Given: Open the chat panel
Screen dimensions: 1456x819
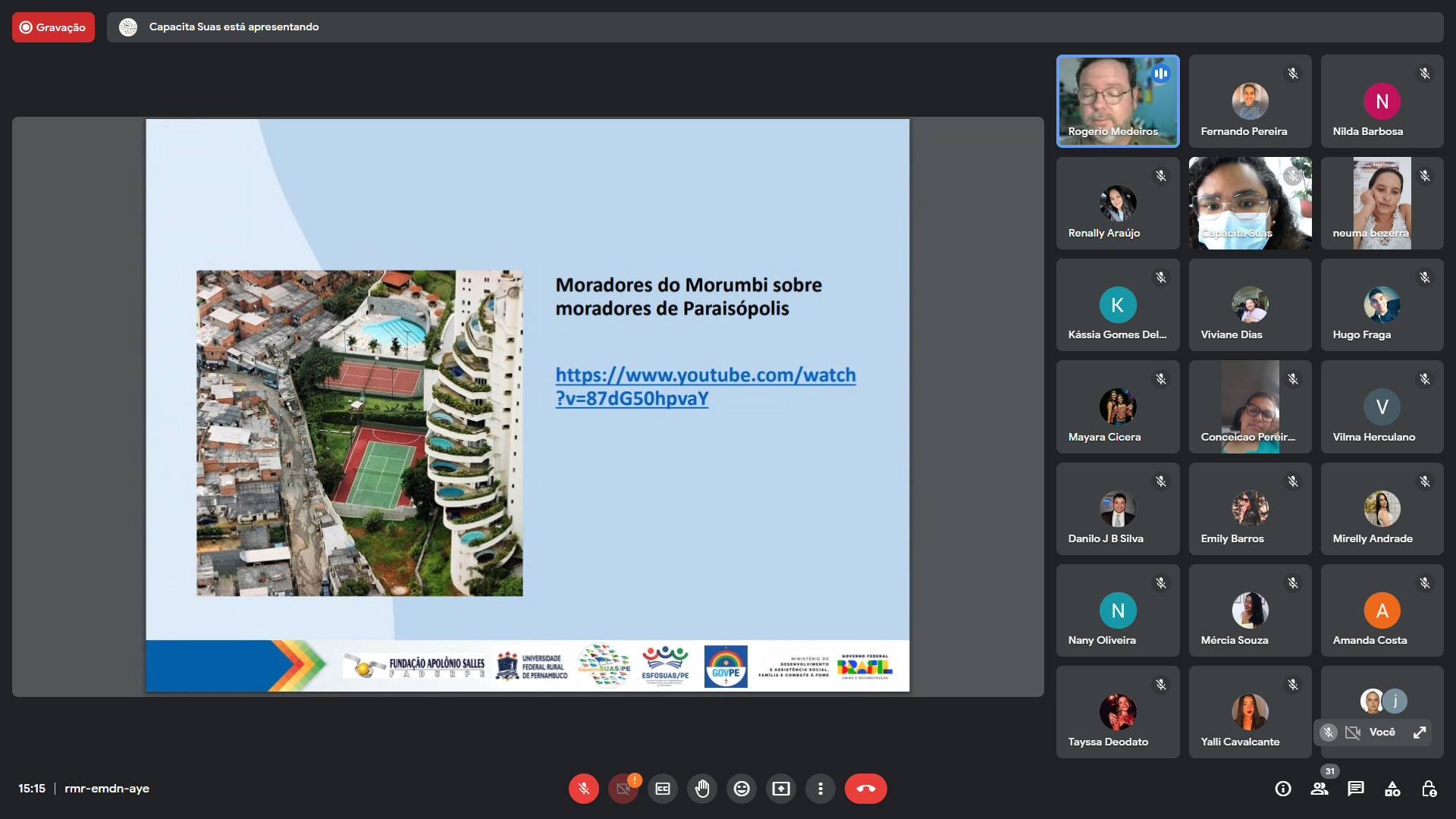Looking at the screenshot, I should [x=1356, y=789].
